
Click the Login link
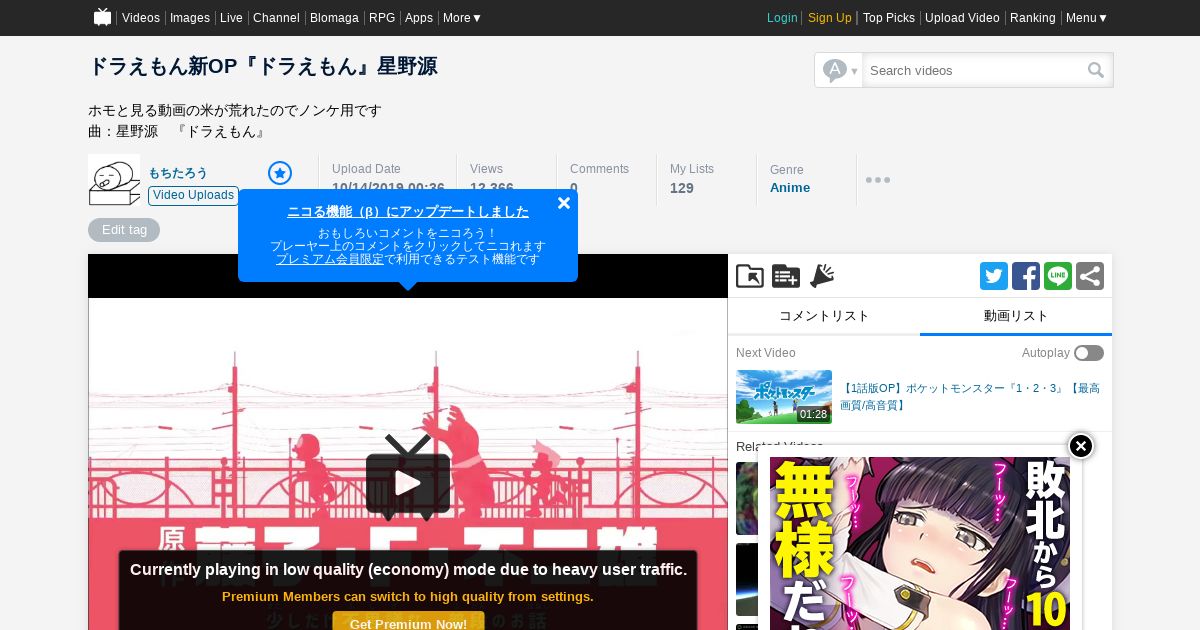point(782,18)
